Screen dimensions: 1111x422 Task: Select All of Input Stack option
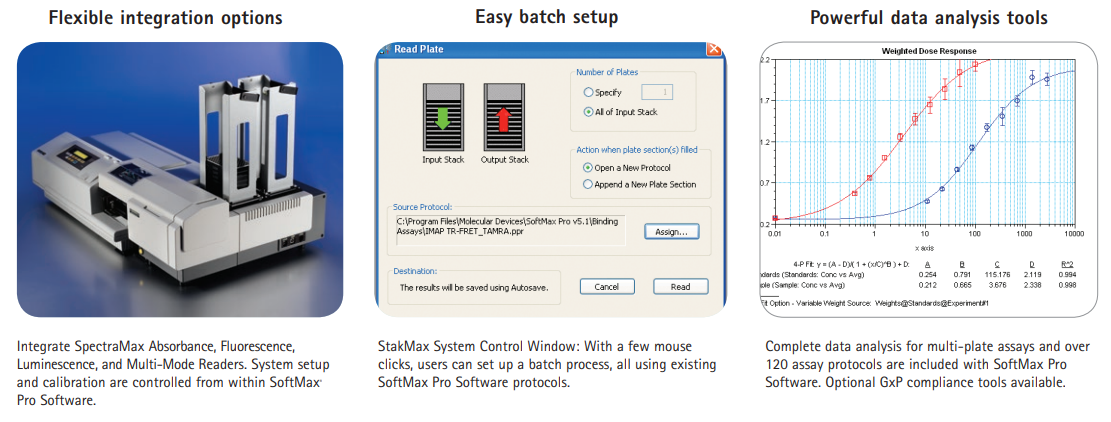pyautogui.click(x=588, y=112)
